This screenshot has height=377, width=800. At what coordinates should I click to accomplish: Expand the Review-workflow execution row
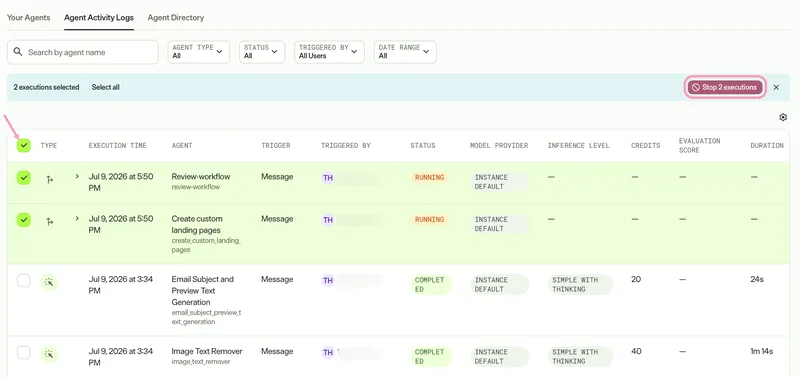pyautogui.click(x=77, y=176)
